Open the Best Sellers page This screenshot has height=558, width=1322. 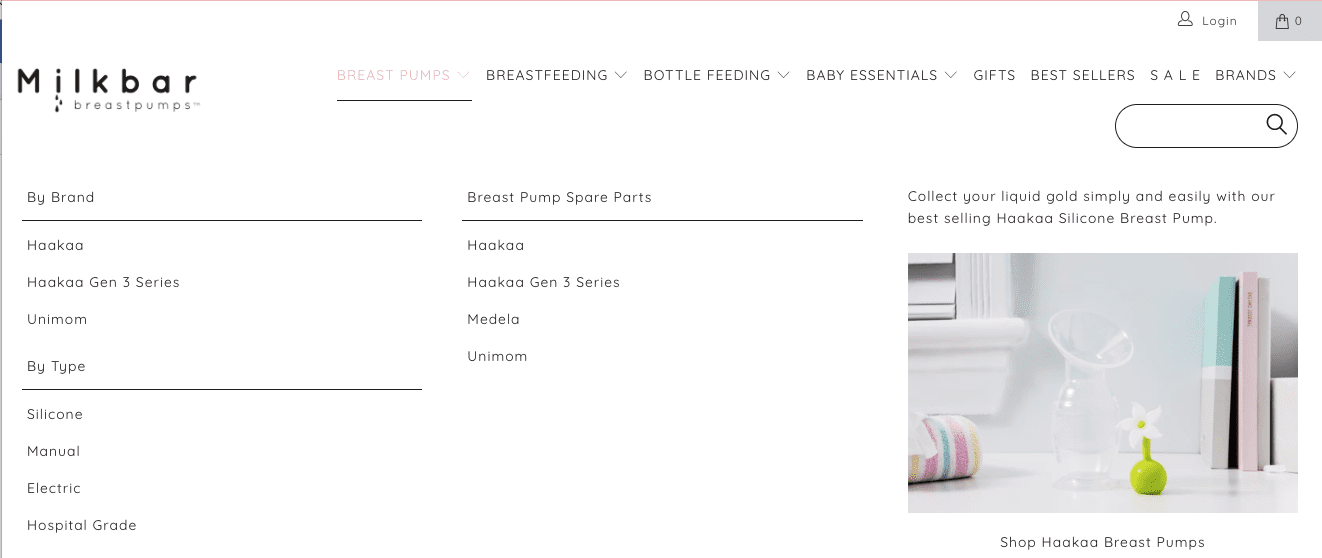coord(1082,75)
